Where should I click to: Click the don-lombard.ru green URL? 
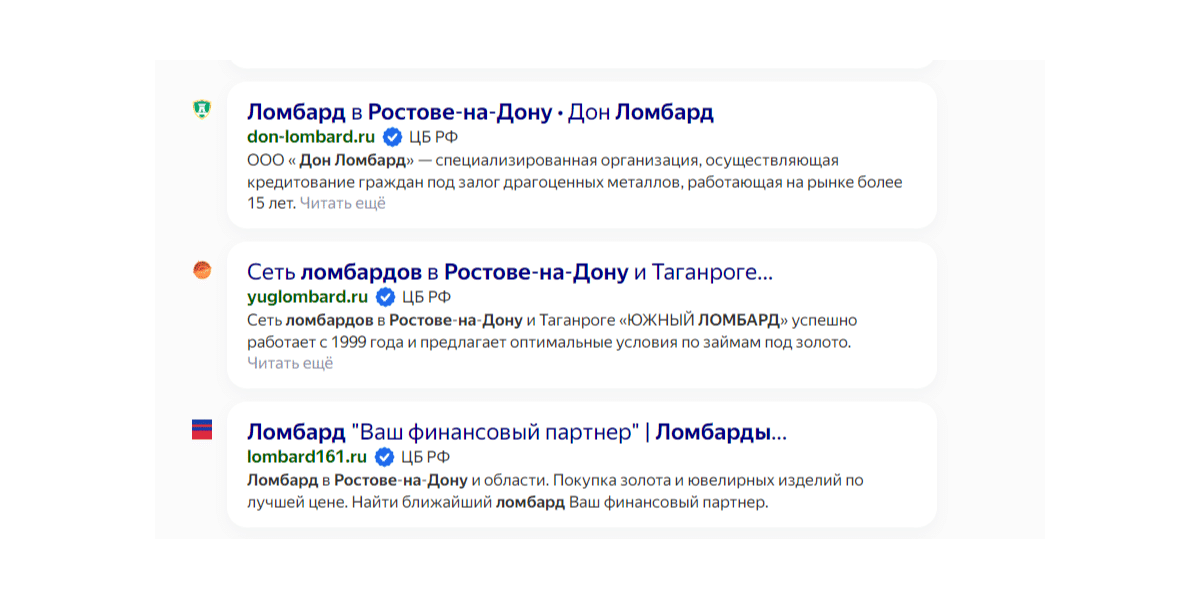coord(311,137)
